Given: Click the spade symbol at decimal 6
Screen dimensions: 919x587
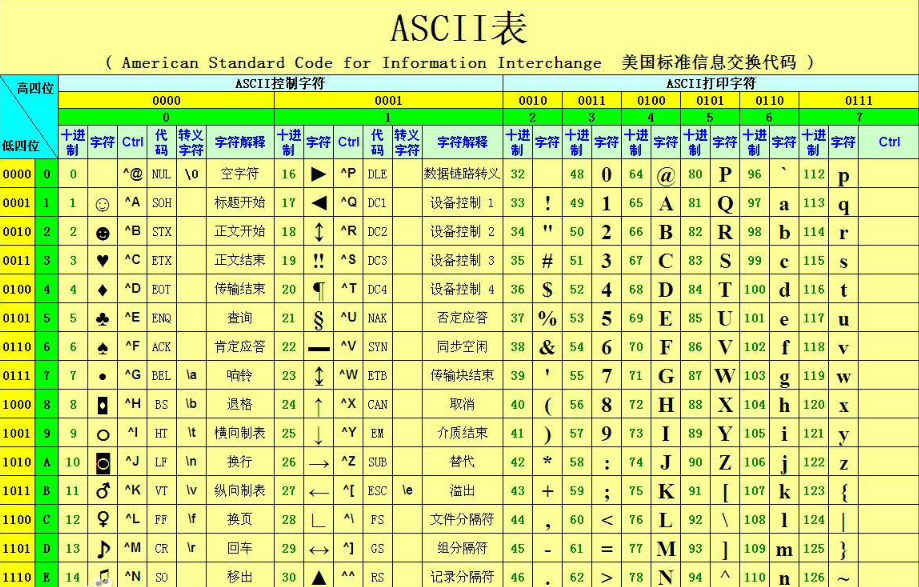Looking at the screenshot, I should point(101,348).
